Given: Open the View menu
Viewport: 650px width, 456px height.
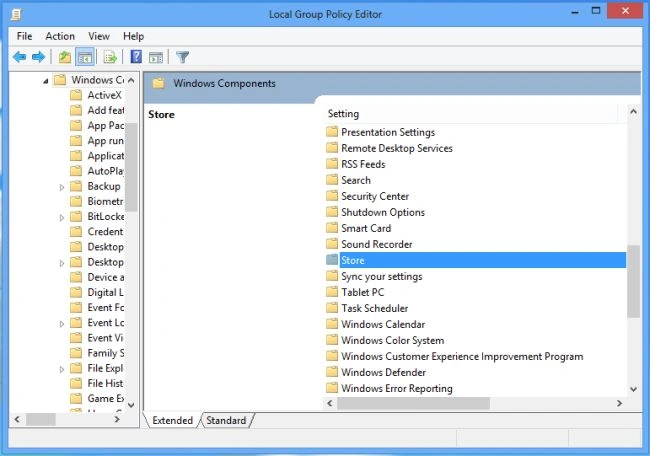Looking at the screenshot, I should [x=99, y=36].
